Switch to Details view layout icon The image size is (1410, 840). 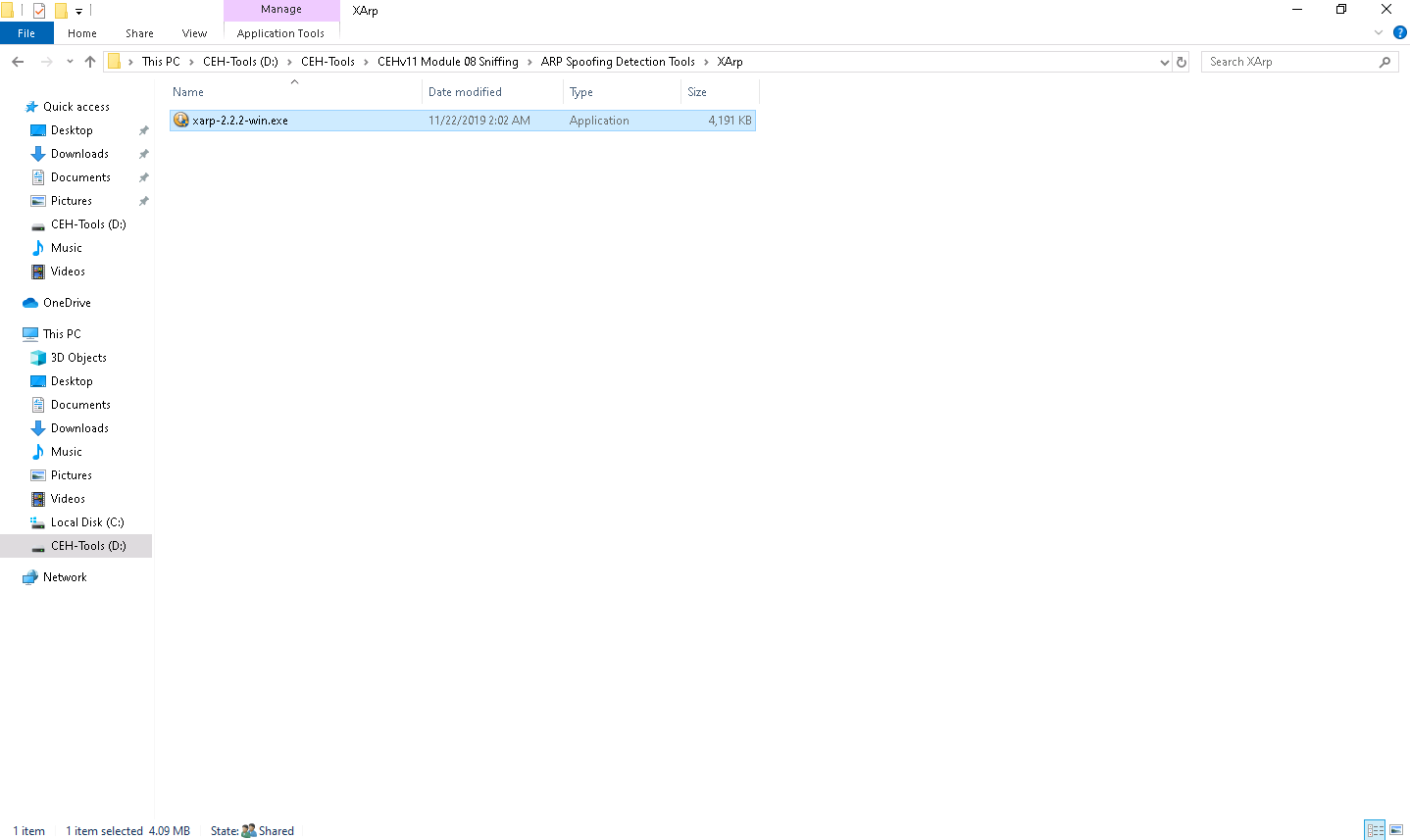coord(1375,830)
